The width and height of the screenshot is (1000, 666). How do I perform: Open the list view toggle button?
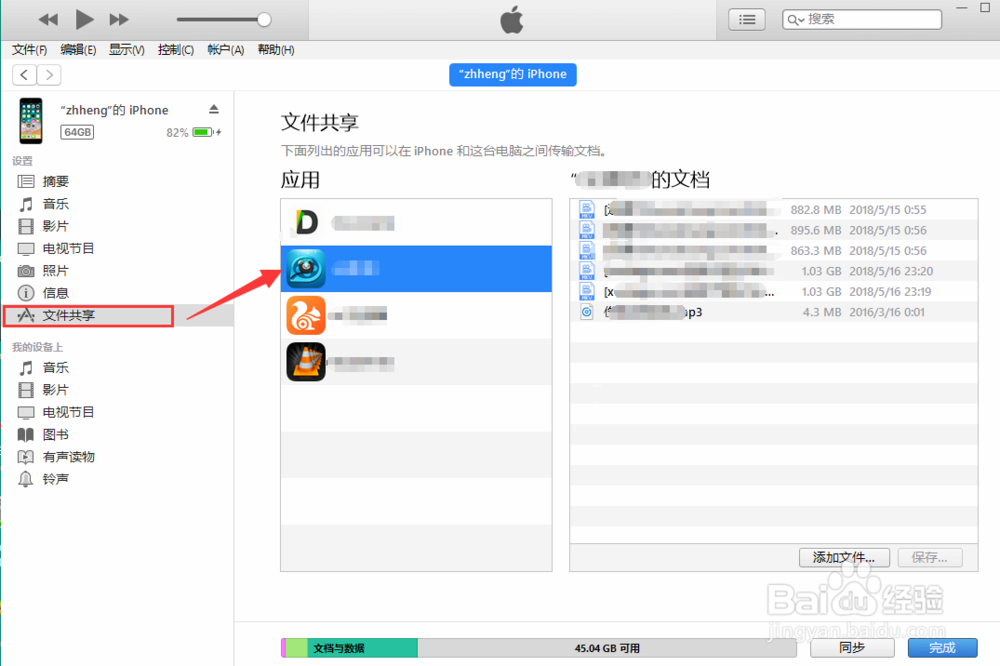(x=747, y=20)
